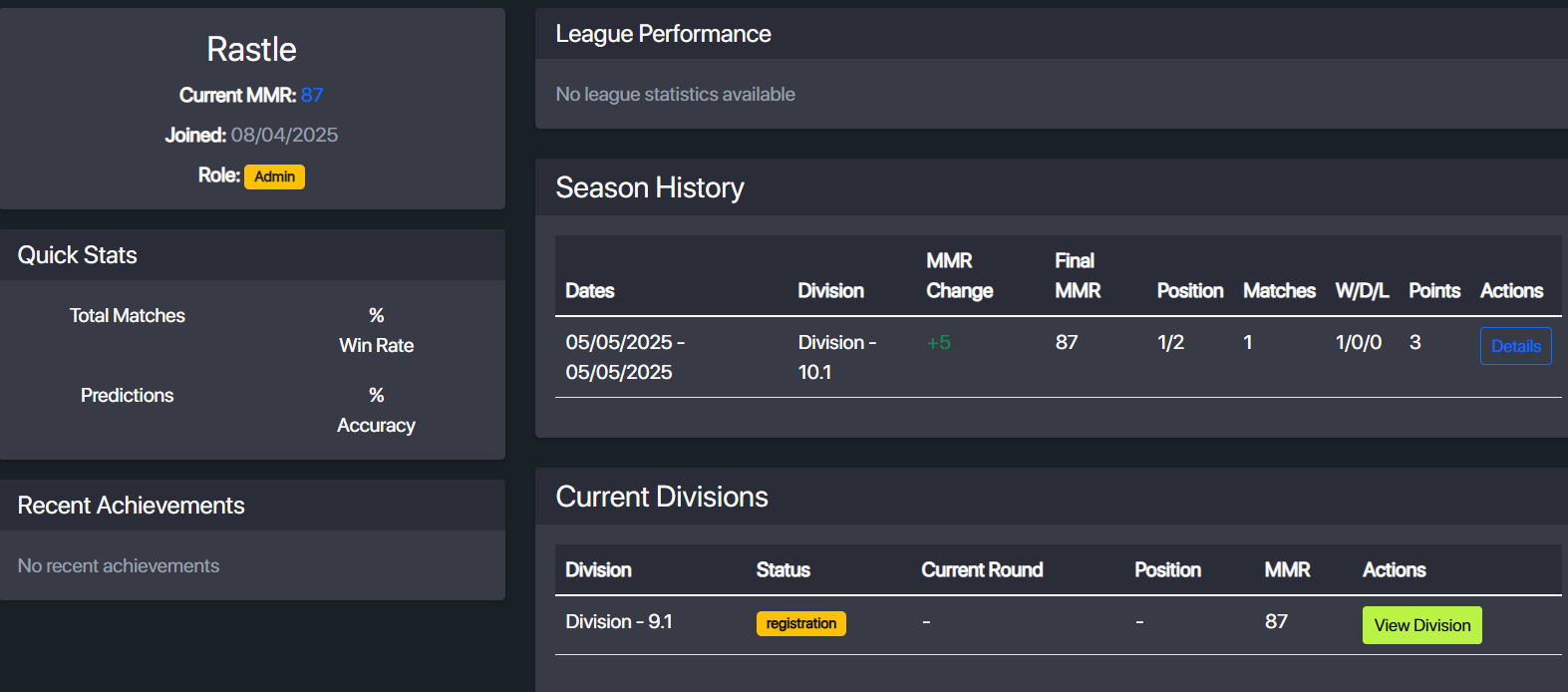Click the registration status badge
This screenshot has height=692, width=1568.
point(800,623)
